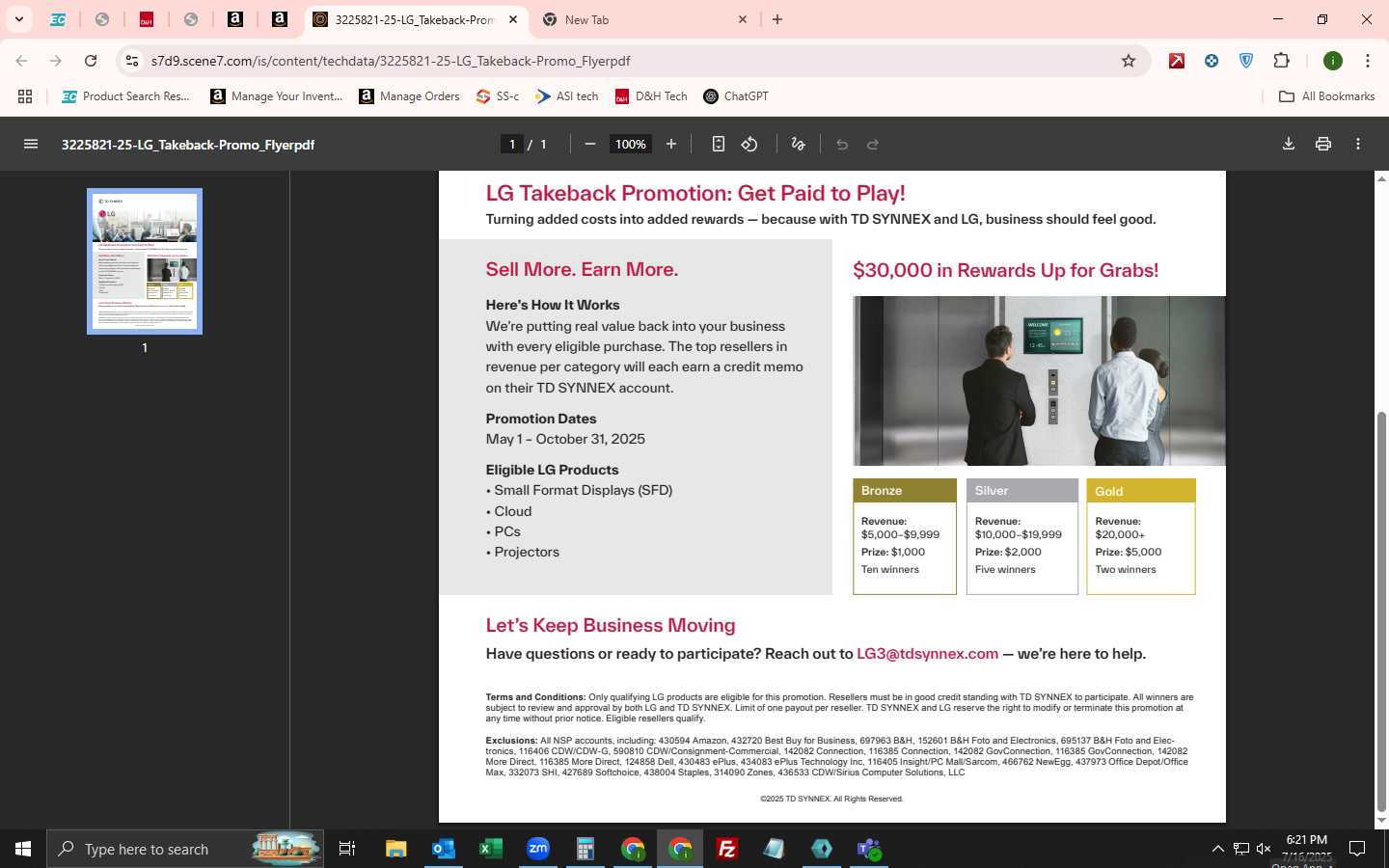Switch to the second Amazon tab
Screen dimensions: 1389x868
[x=280, y=19]
